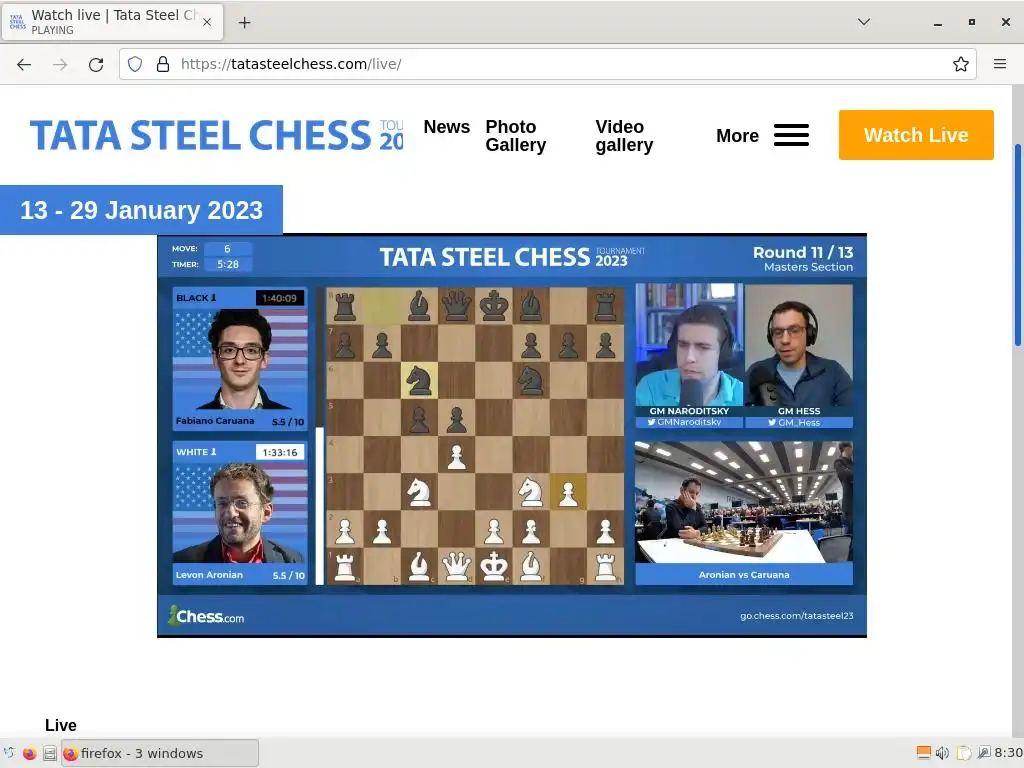Screen dimensions: 1024x768
Task: List all tabs dropdown arrow
Action: (863, 22)
